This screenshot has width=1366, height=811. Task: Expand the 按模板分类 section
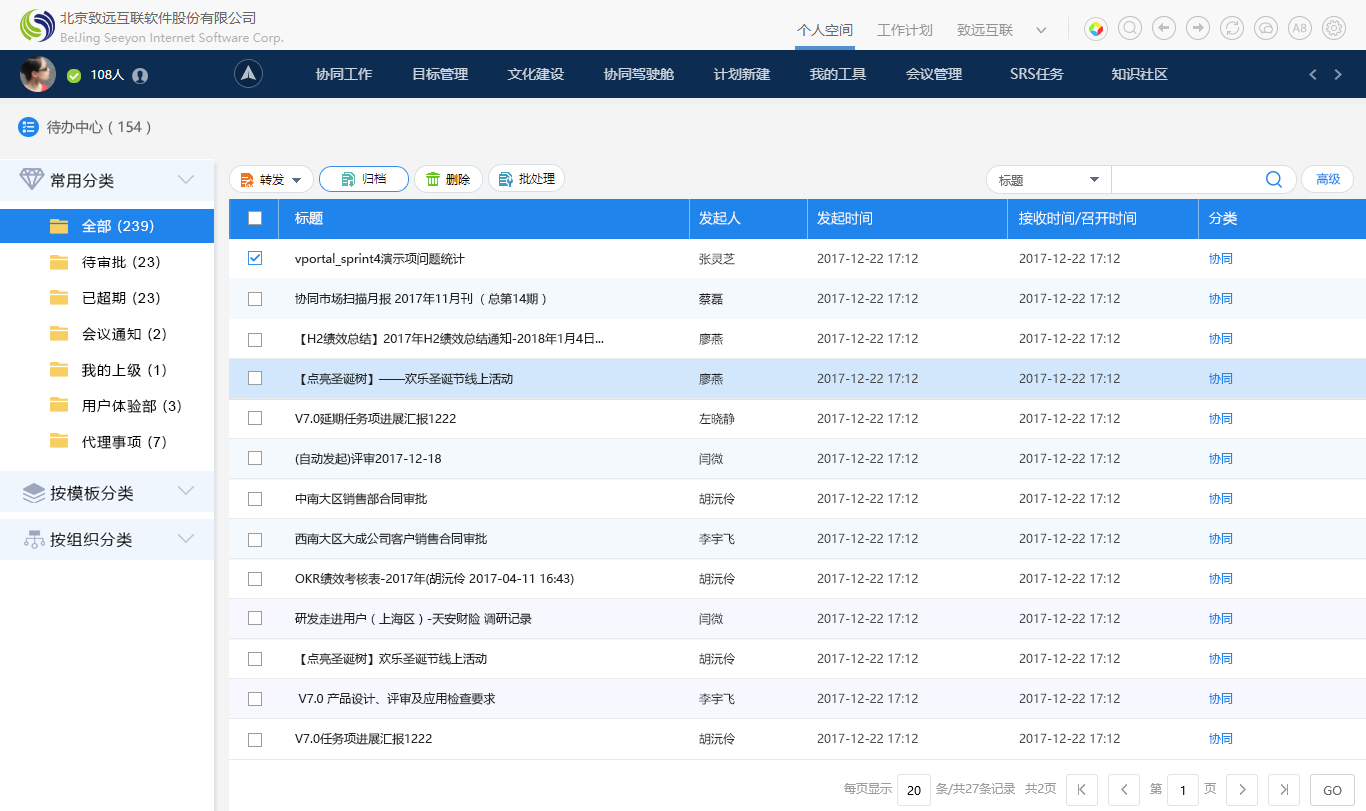[x=186, y=491]
